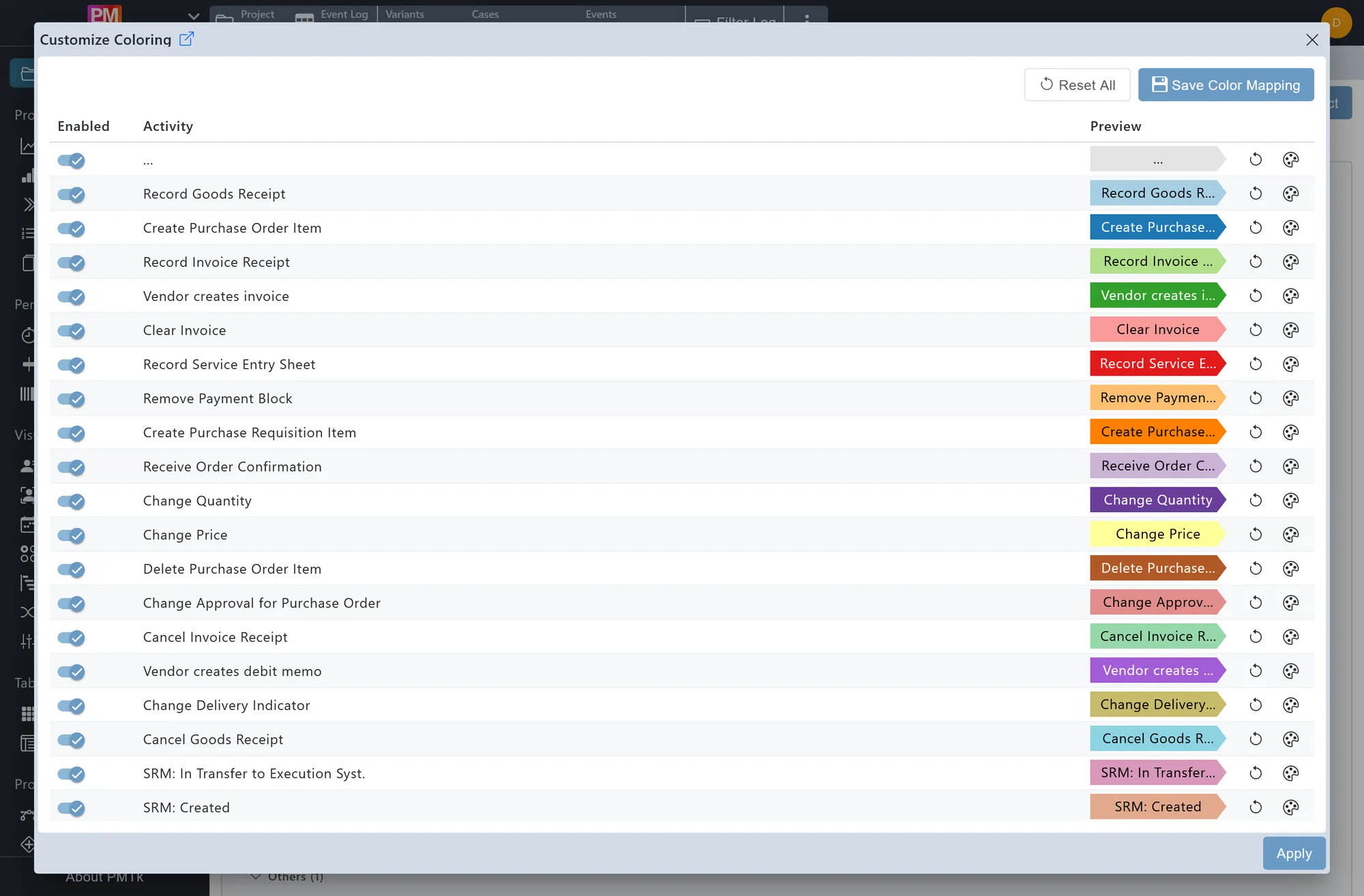The image size is (1364, 896).
Task: Close the Customize Coloring dialog
Action: [1311, 40]
